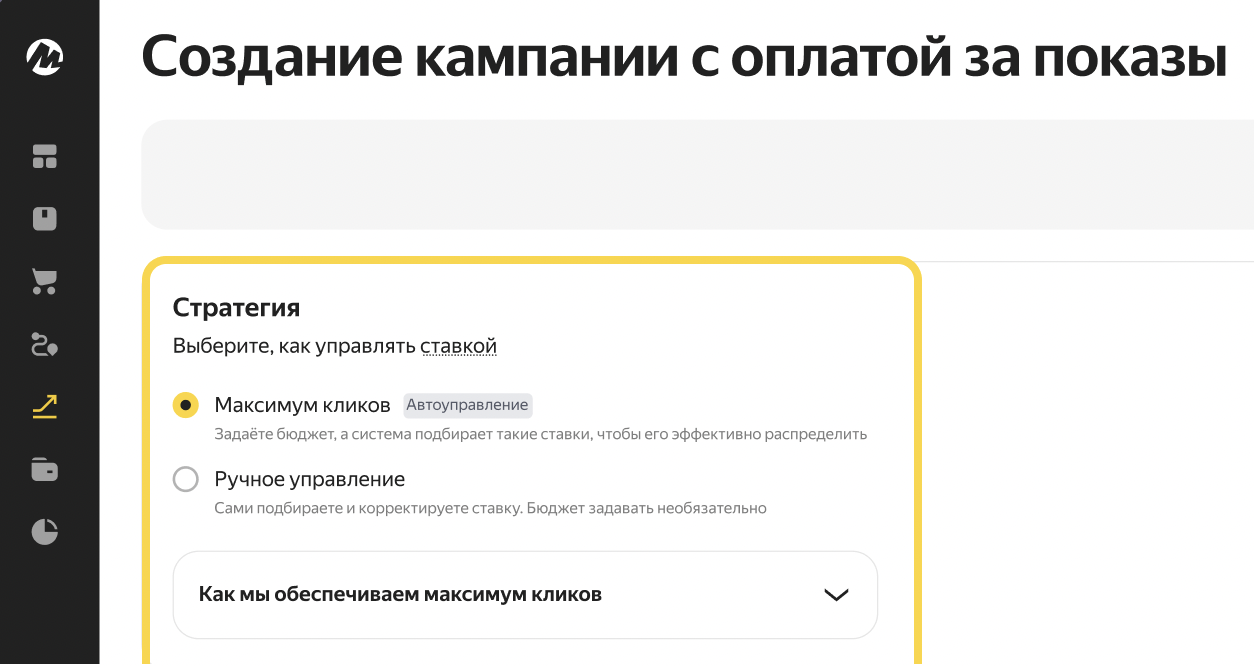The image size is (1254, 666).
Task: Open the dashboard summary sidebar icon
Action: (x=45, y=156)
